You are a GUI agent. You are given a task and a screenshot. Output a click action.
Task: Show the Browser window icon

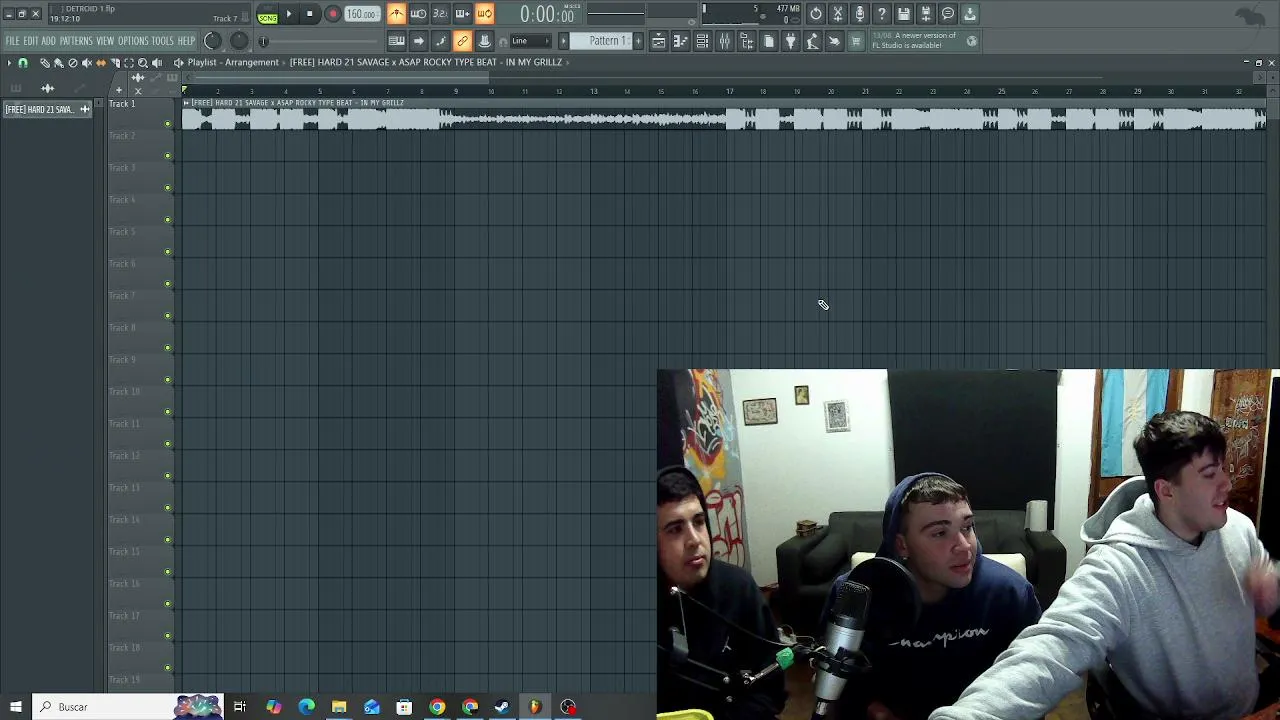pos(747,41)
